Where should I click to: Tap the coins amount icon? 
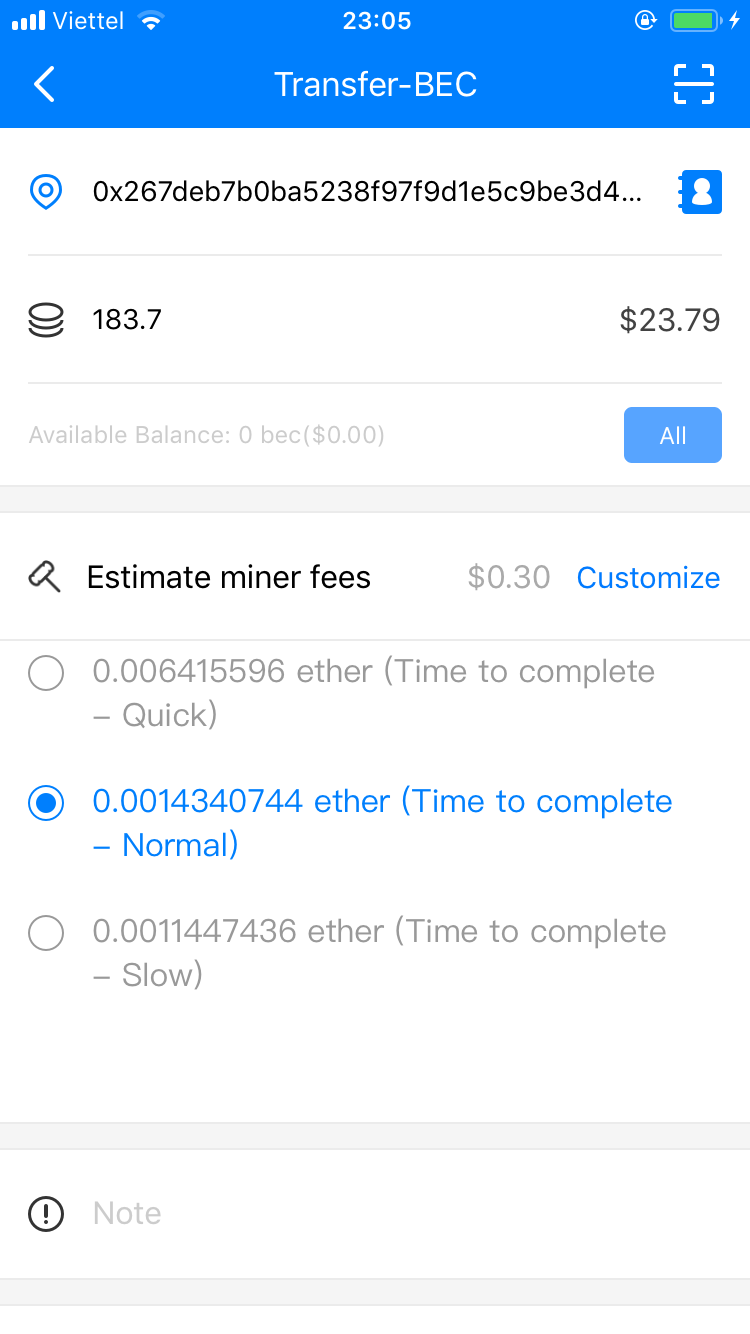point(46,320)
